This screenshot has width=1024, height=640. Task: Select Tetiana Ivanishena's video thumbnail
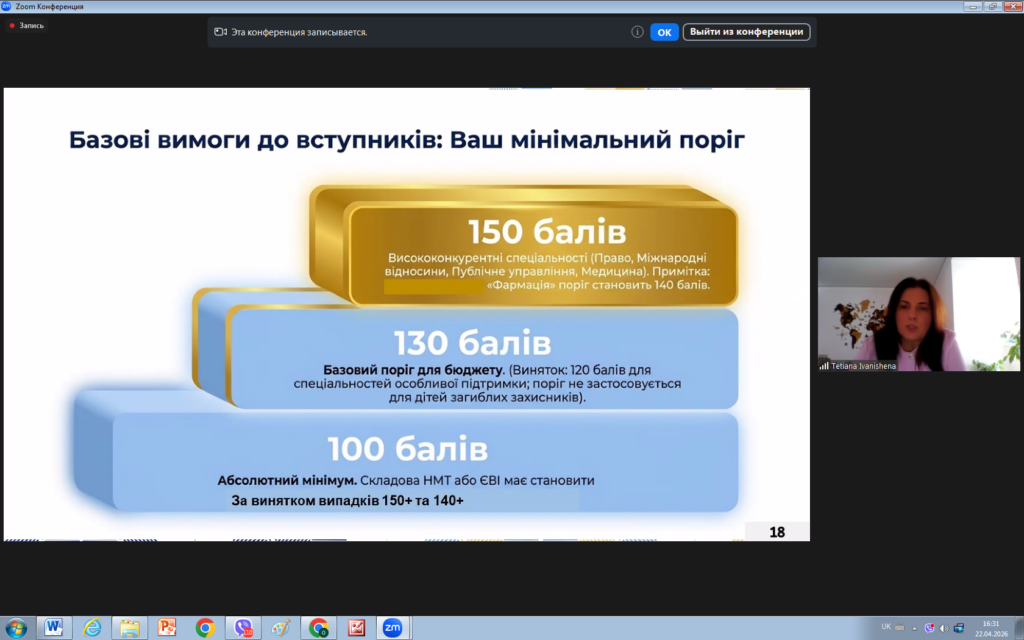[918, 314]
